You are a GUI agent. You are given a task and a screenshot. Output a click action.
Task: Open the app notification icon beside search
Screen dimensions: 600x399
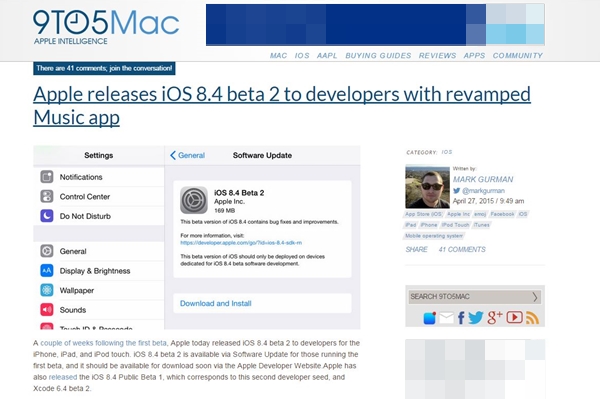[429, 318]
